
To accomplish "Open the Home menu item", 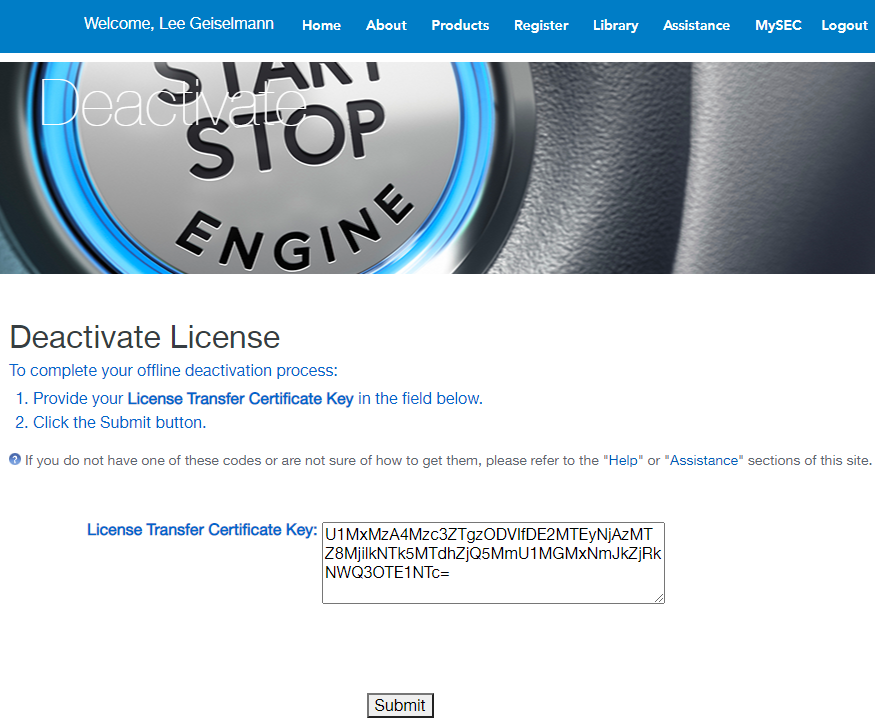I will pos(321,26).
